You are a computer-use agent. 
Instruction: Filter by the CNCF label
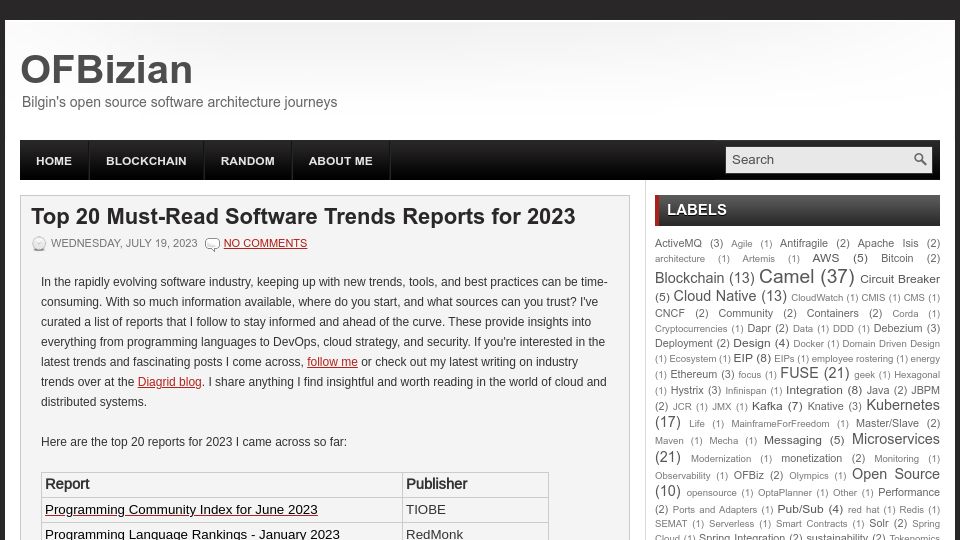point(670,313)
